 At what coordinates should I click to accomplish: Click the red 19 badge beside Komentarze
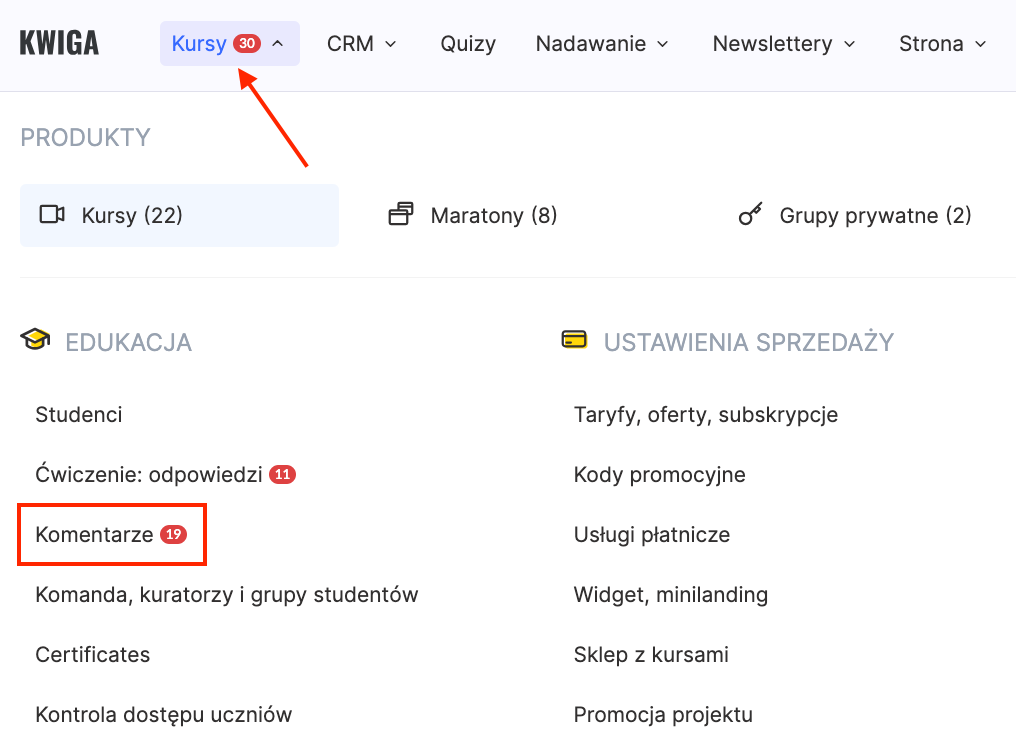pos(174,535)
